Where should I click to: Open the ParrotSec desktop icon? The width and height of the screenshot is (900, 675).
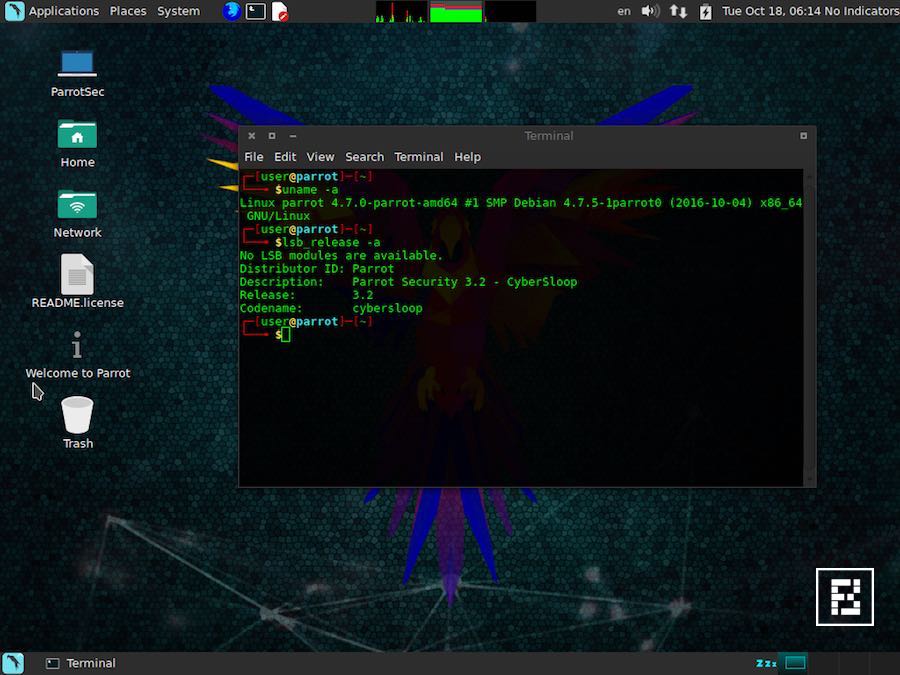[x=77, y=65]
